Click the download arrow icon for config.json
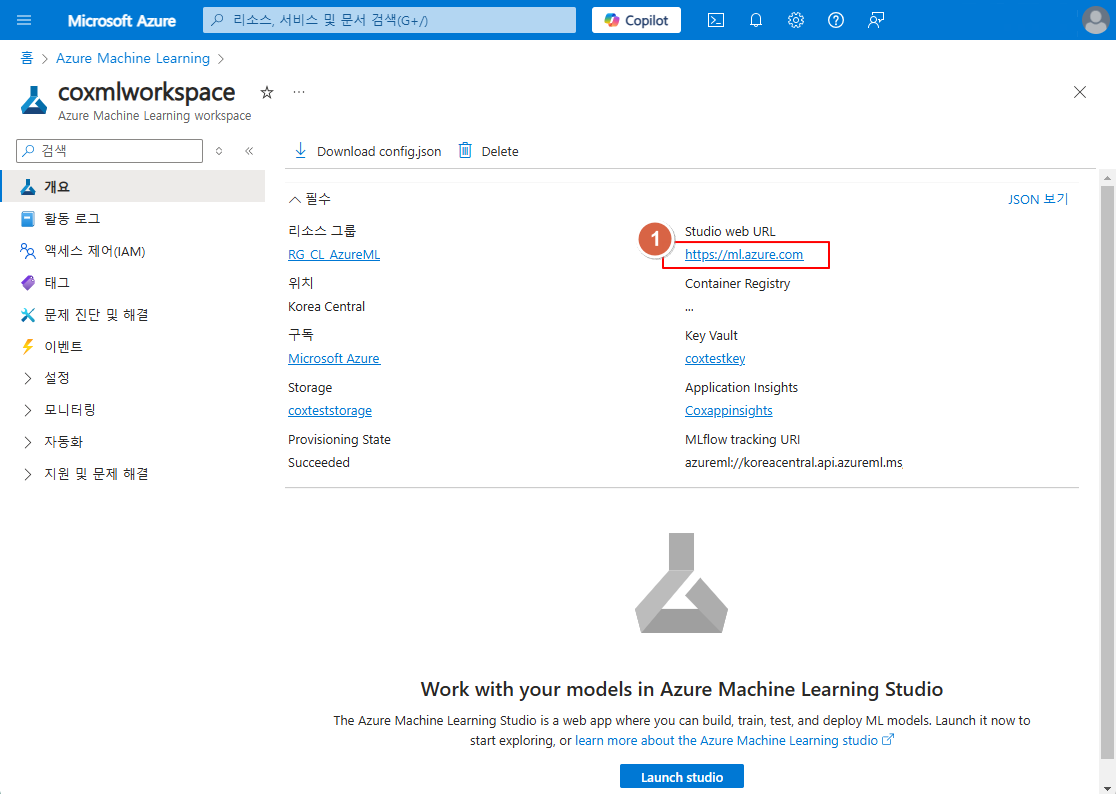The image size is (1116, 794). point(300,151)
